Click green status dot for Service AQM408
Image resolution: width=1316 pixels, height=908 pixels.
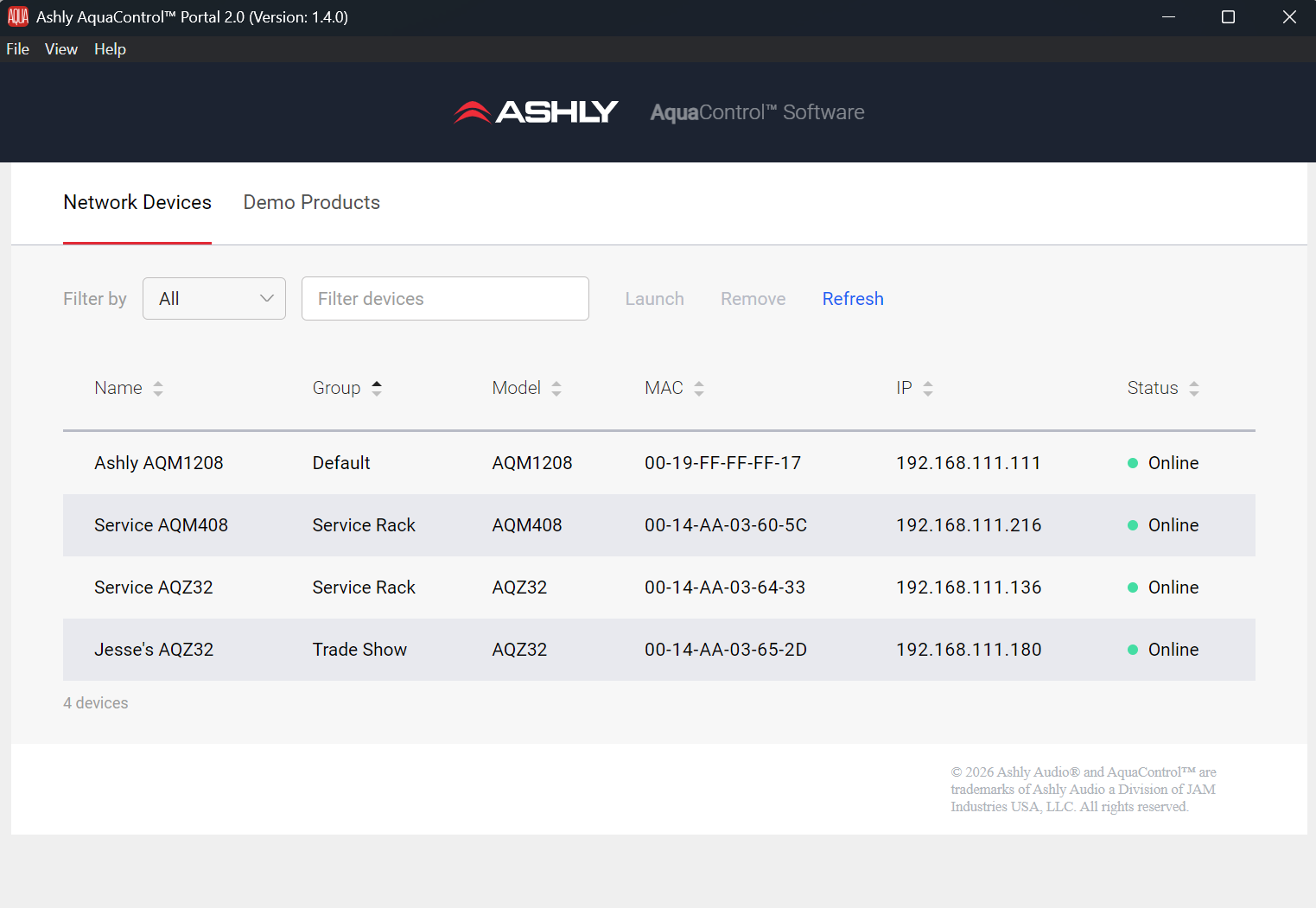coord(1133,525)
